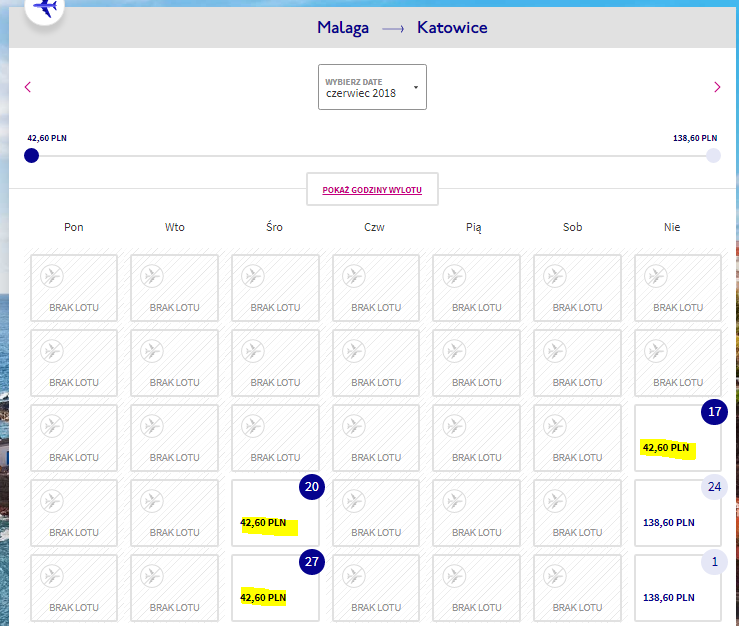The image size is (739, 626).
Task: Open the month dropdown czerwiec 2018
Action: 372,87
